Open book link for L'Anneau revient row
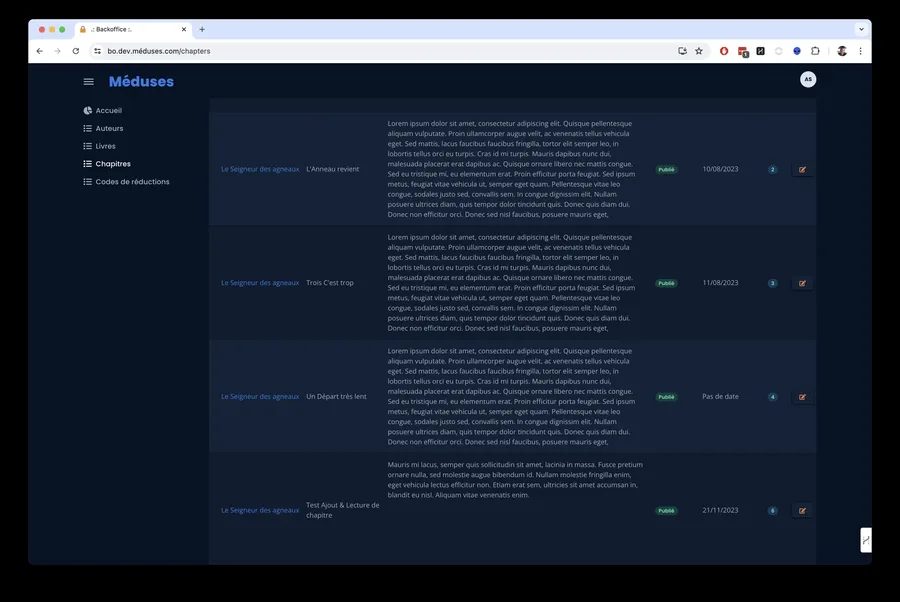Viewport: 900px width, 602px height. 260,169
